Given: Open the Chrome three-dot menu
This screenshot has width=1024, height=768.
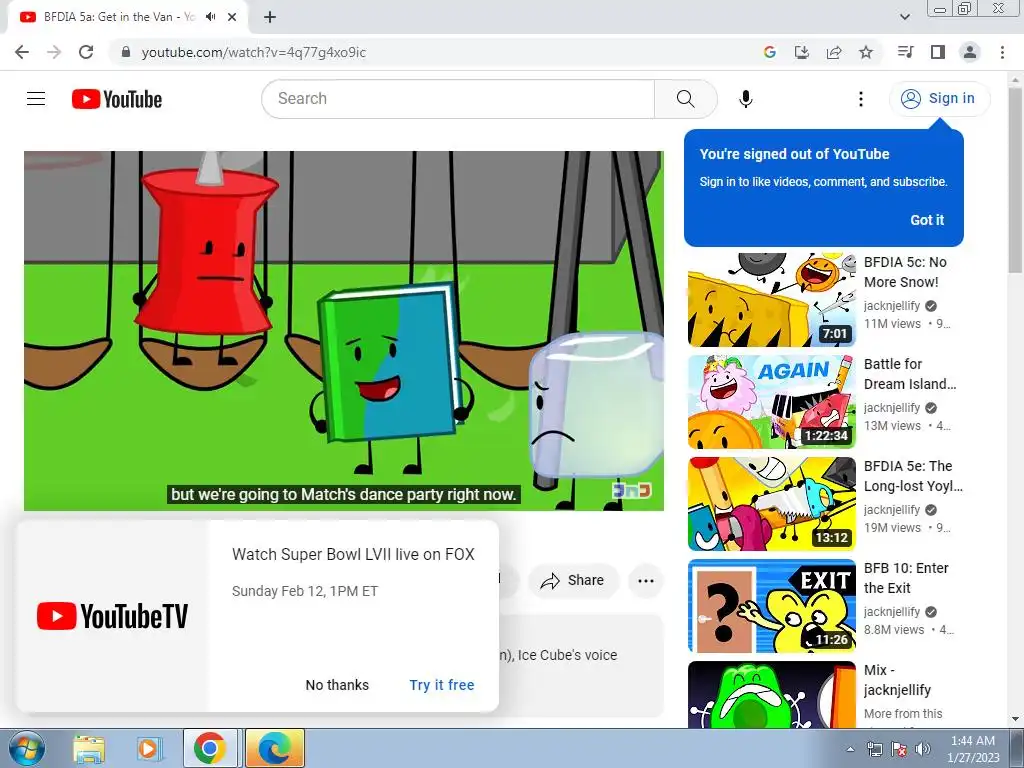Looking at the screenshot, I should [1002, 52].
